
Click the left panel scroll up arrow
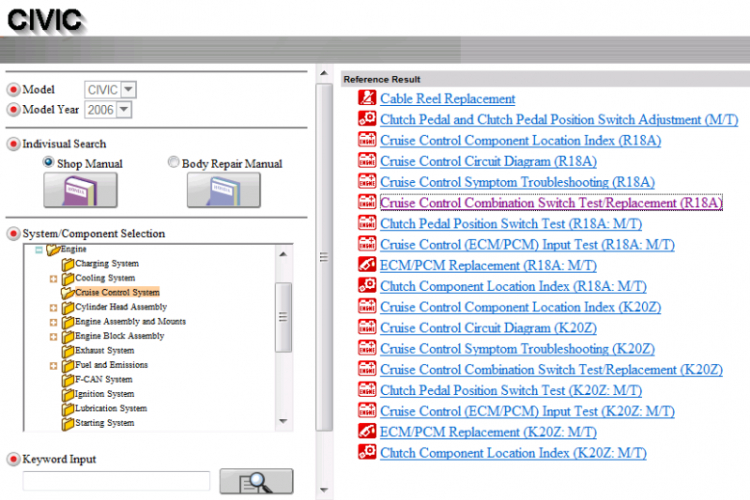(x=324, y=73)
